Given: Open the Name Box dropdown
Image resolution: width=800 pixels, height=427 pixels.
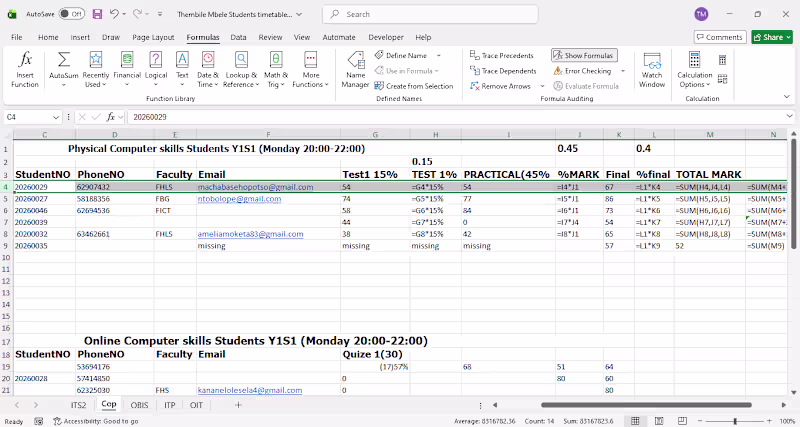Looking at the screenshot, I should 56,117.
